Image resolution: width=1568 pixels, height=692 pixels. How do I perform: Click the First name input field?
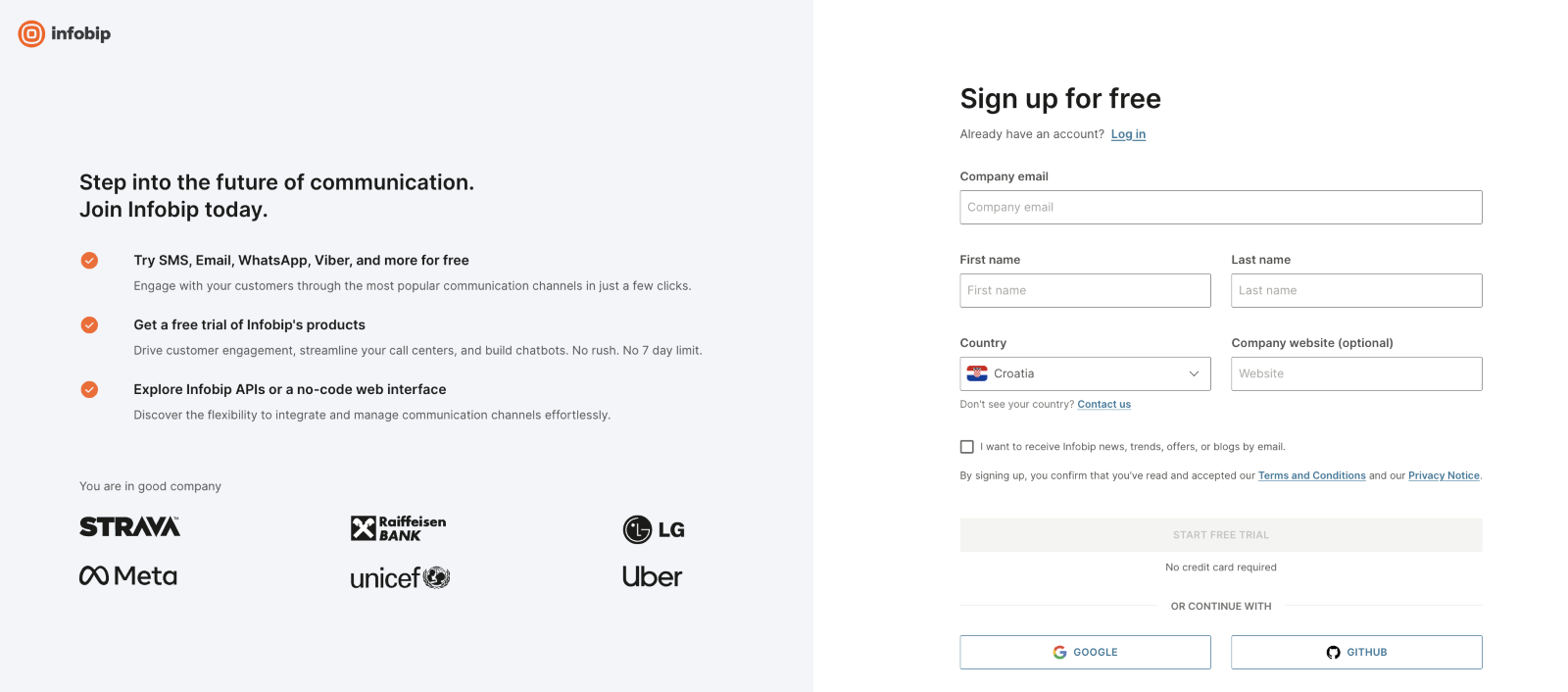pos(1085,290)
